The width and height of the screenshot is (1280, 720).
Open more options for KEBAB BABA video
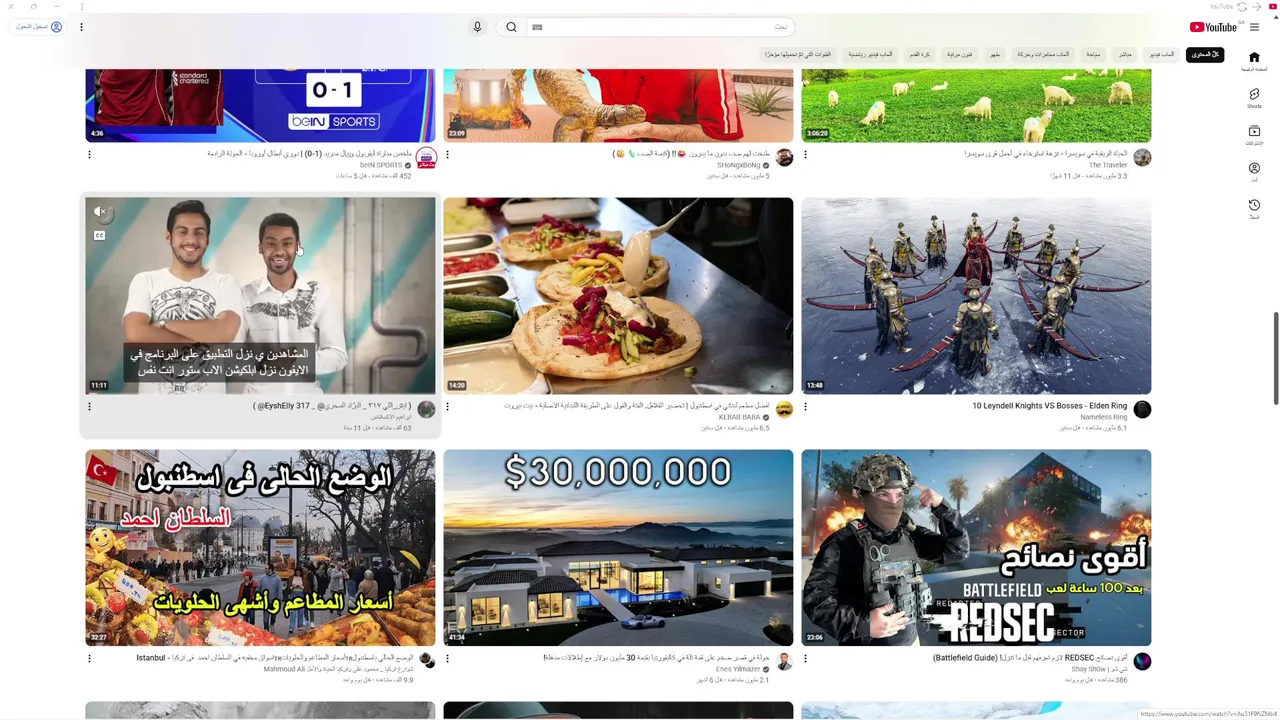(447, 406)
